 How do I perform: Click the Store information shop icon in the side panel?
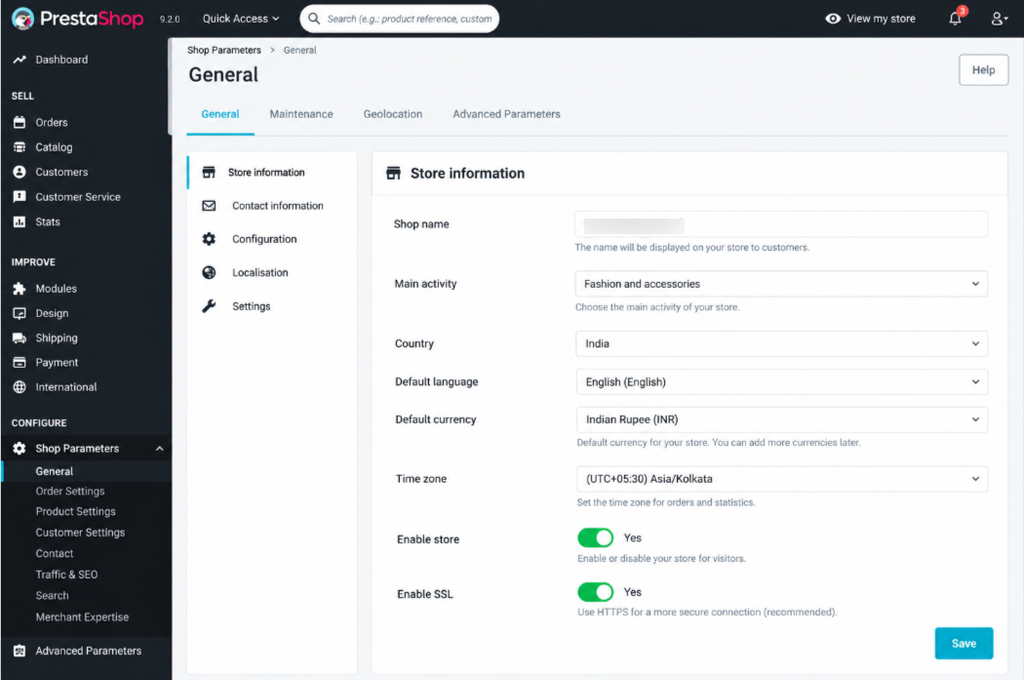tap(209, 172)
